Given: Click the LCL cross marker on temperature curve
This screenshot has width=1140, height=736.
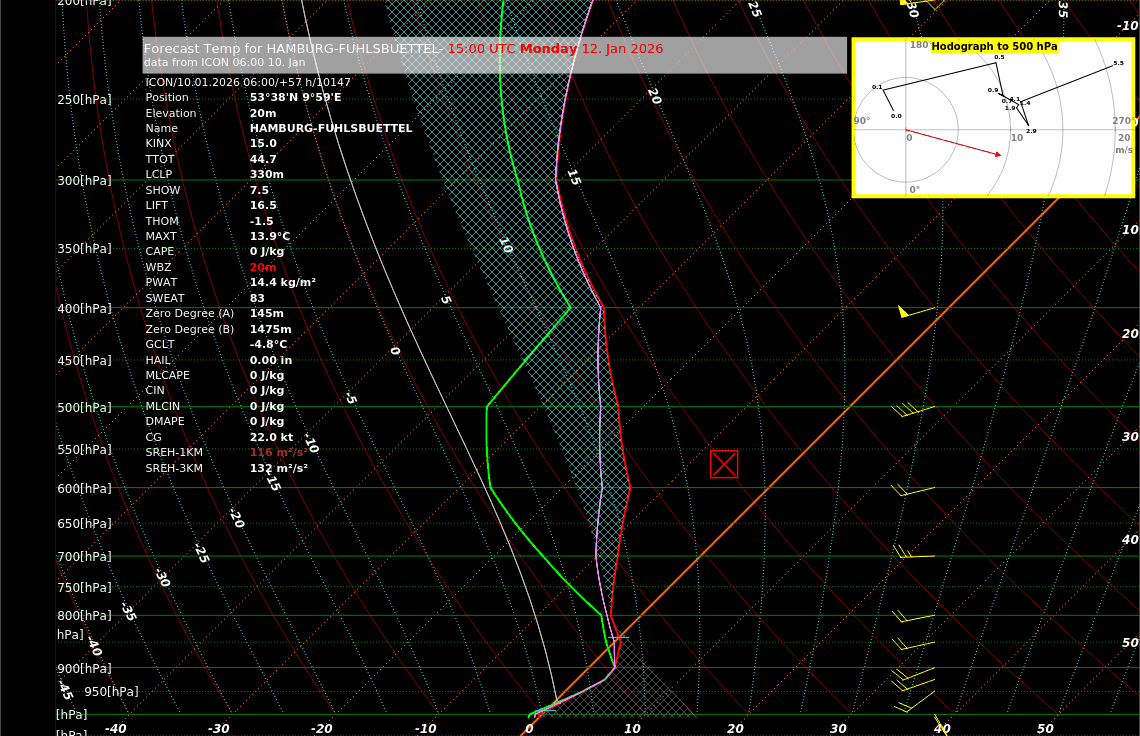Looking at the screenshot, I should tap(619, 637).
